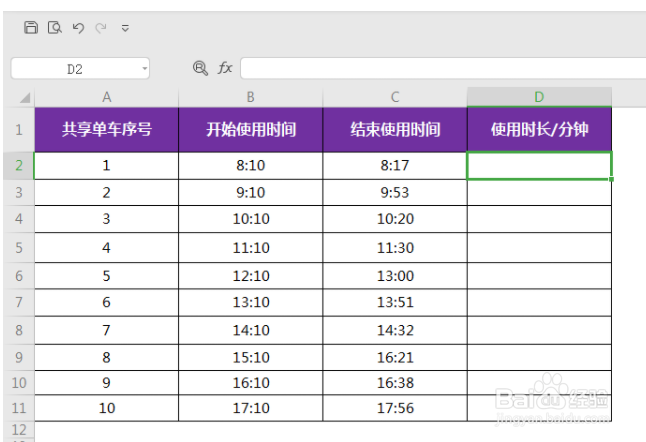The width and height of the screenshot is (646, 442).
Task: Click header cell 使用时长/分钟
Action: point(539,130)
